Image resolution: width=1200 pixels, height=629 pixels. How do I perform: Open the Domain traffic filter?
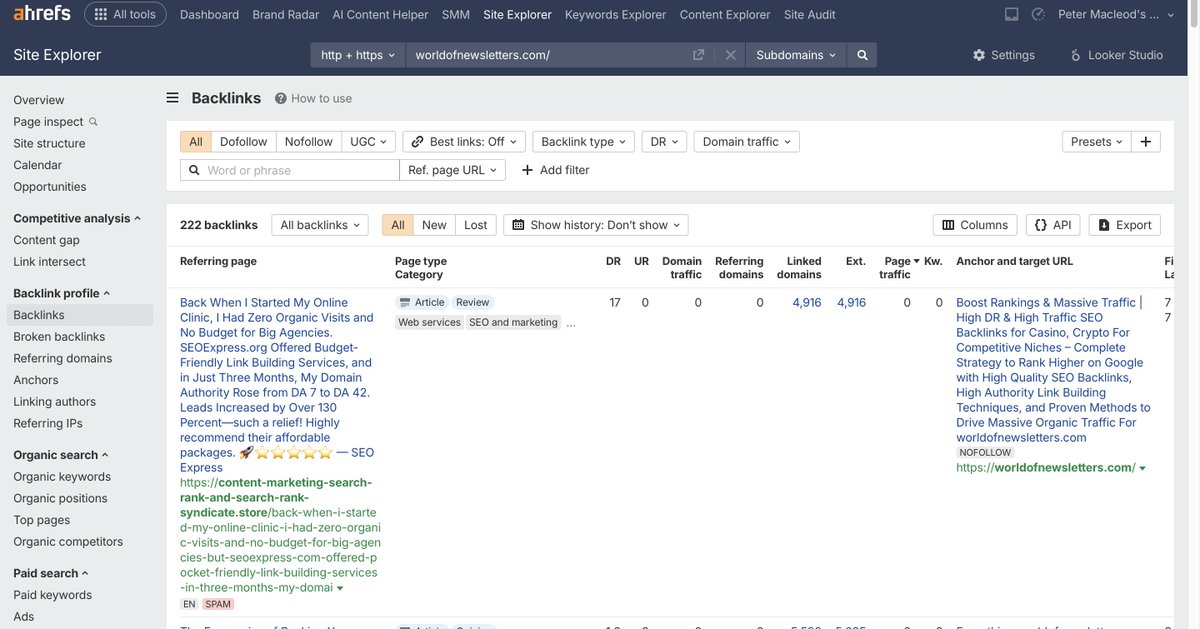746,142
